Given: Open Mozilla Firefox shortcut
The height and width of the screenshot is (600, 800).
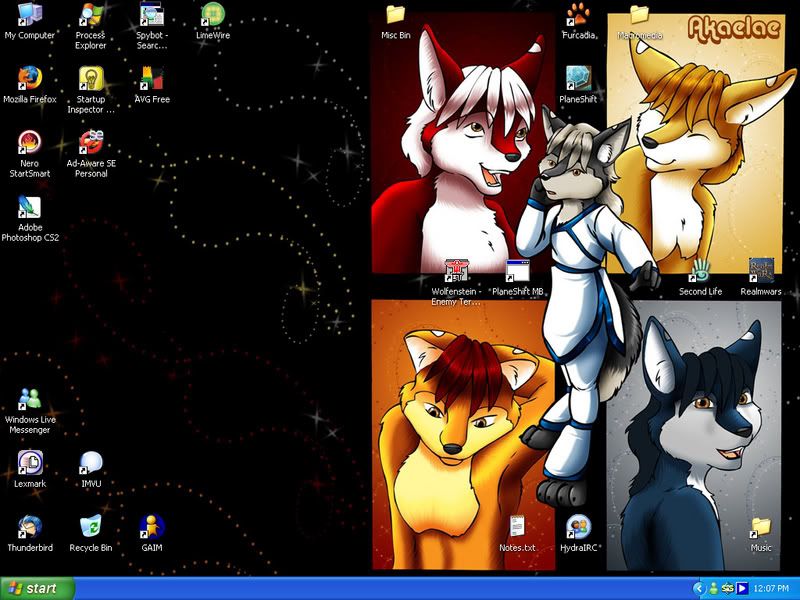Looking at the screenshot, I should tap(30, 85).
